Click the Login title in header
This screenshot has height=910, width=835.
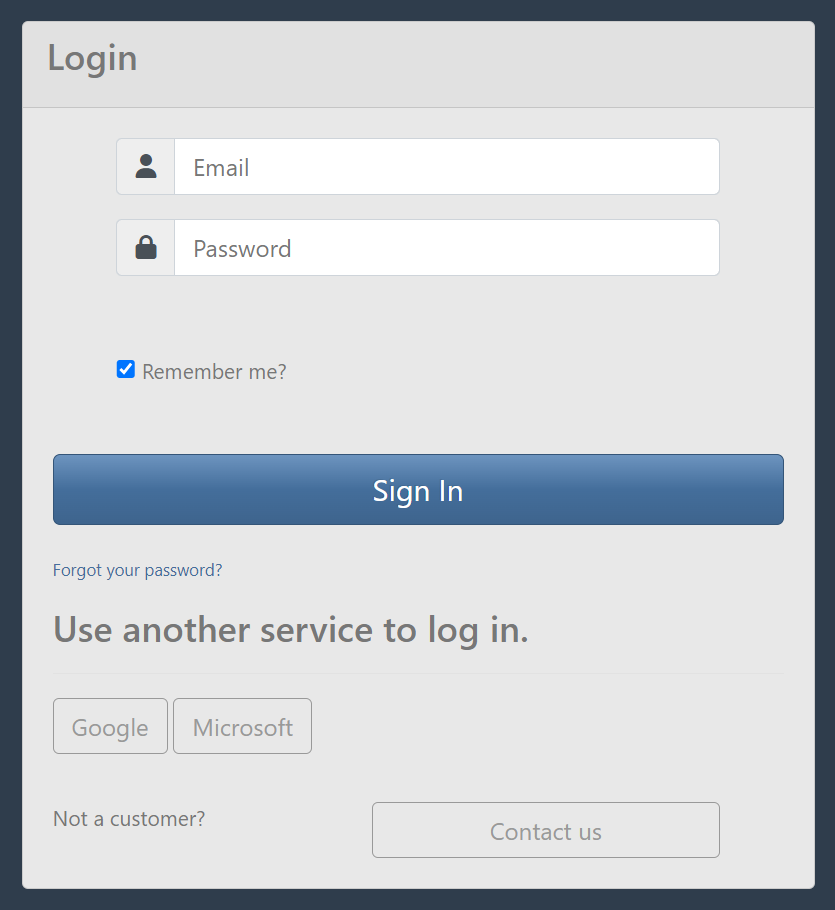click(92, 58)
